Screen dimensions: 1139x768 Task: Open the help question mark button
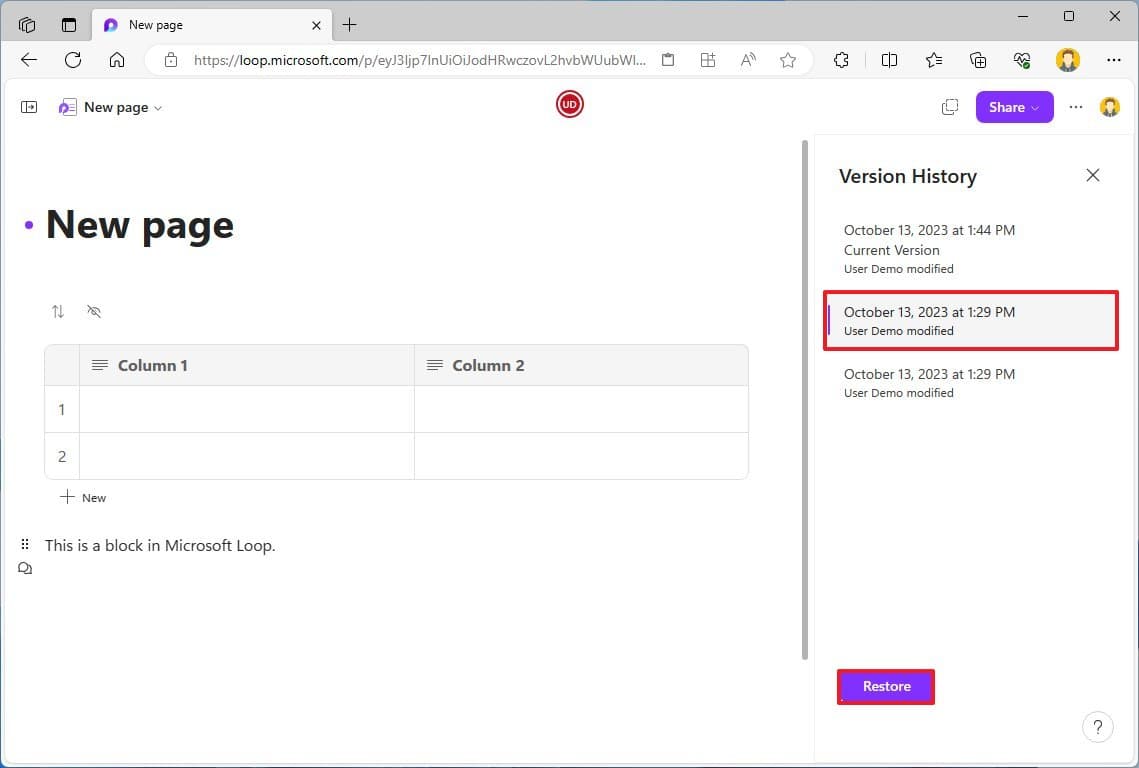1097,727
